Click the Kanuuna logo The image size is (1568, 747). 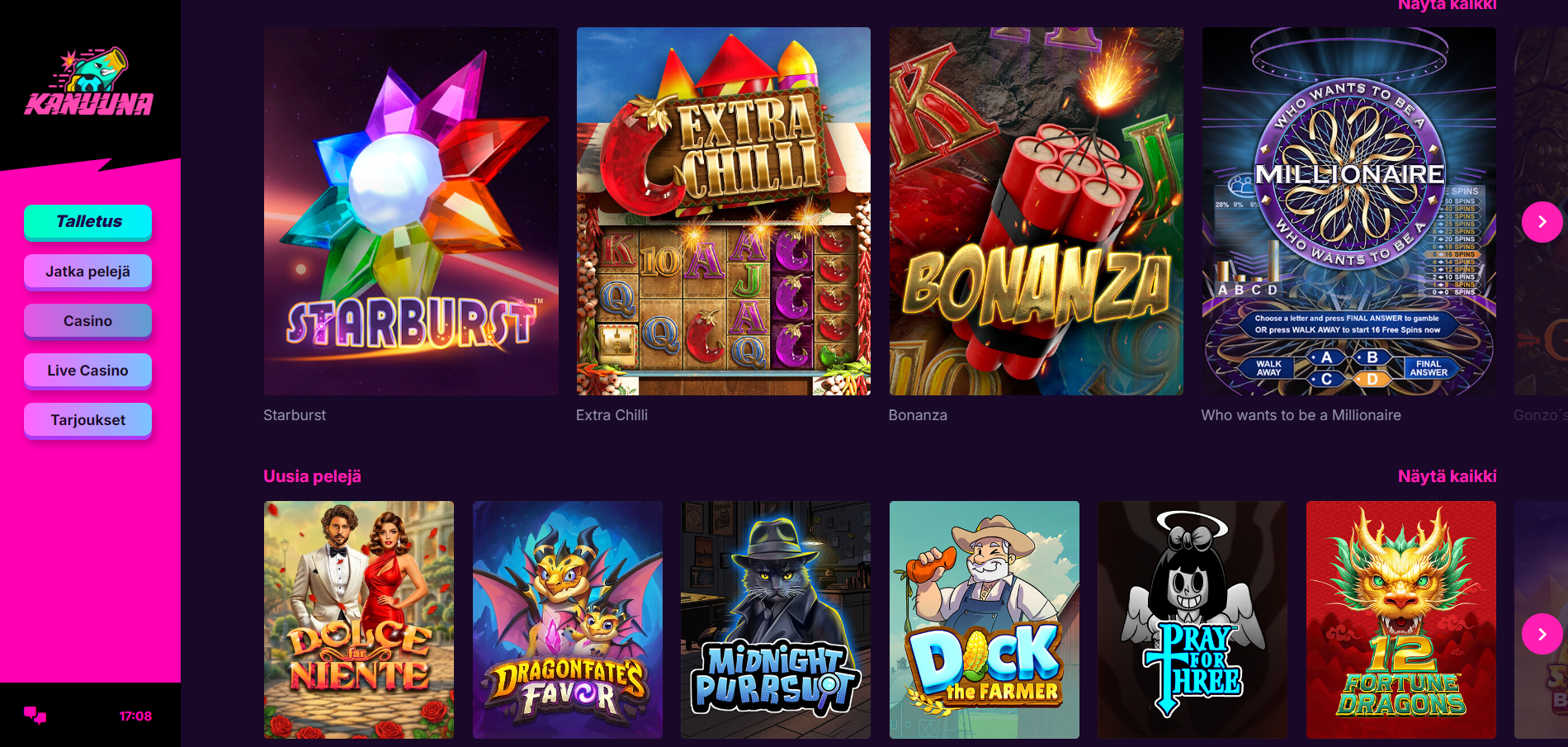click(89, 82)
